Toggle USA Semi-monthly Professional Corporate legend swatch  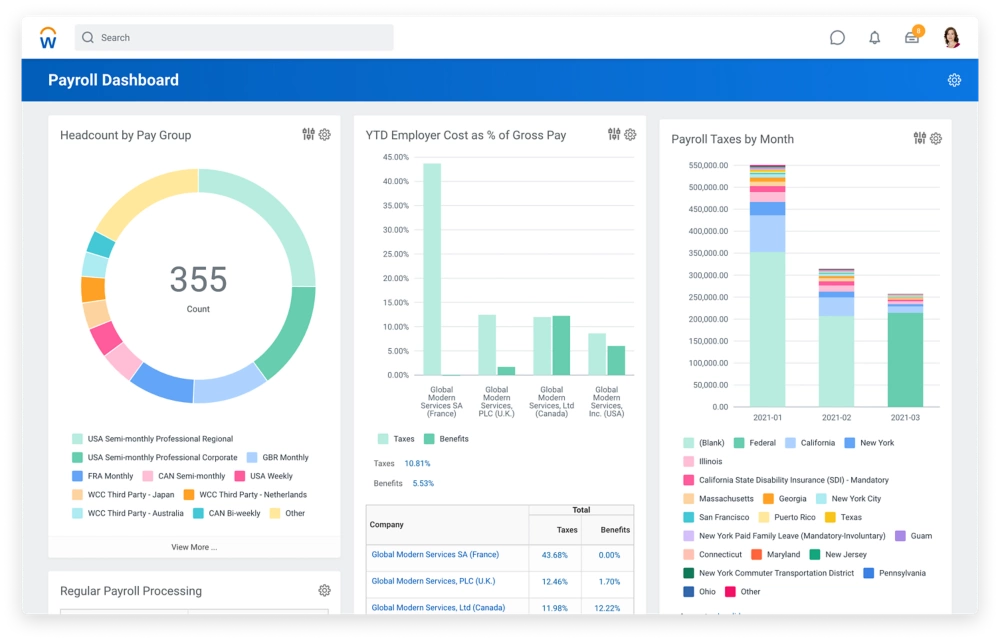point(77,457)
